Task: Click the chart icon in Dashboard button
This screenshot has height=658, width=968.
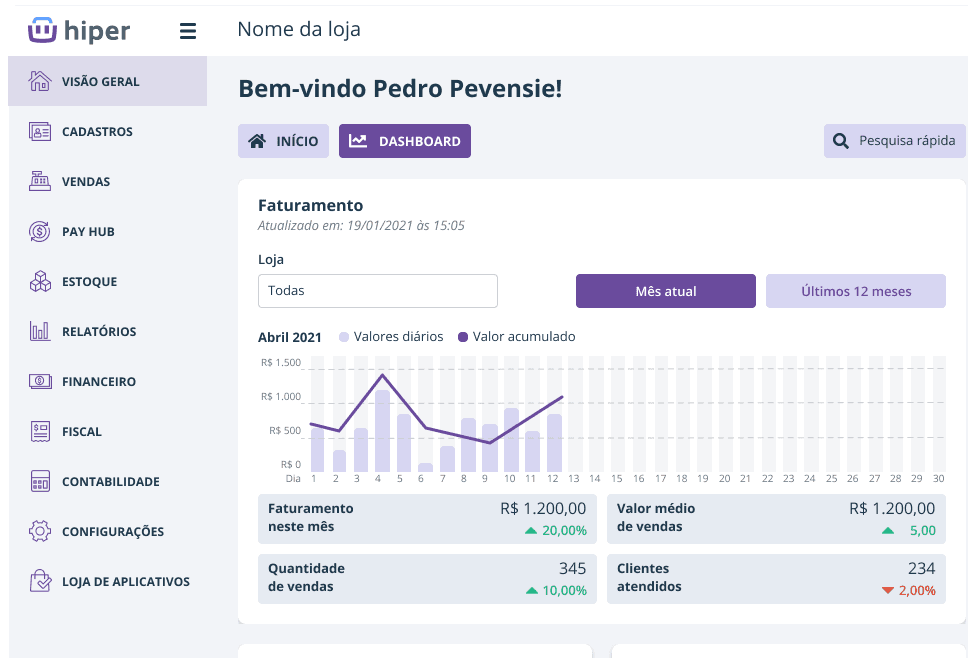Action: point(358,141)
